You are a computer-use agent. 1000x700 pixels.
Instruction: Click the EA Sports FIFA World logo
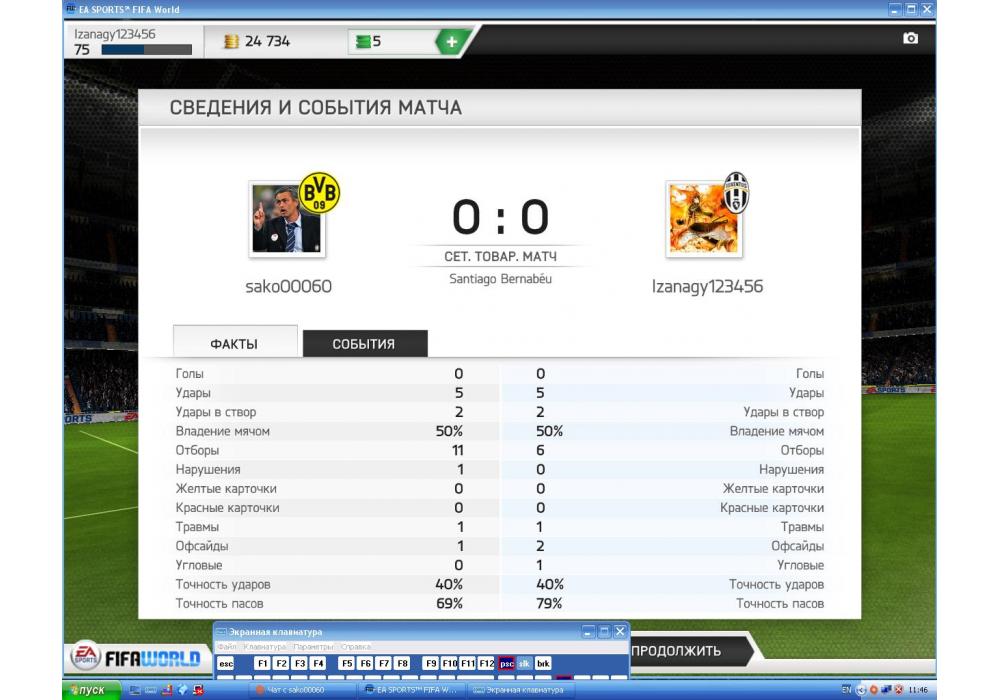pyautogui.click(x=136, y=657)
